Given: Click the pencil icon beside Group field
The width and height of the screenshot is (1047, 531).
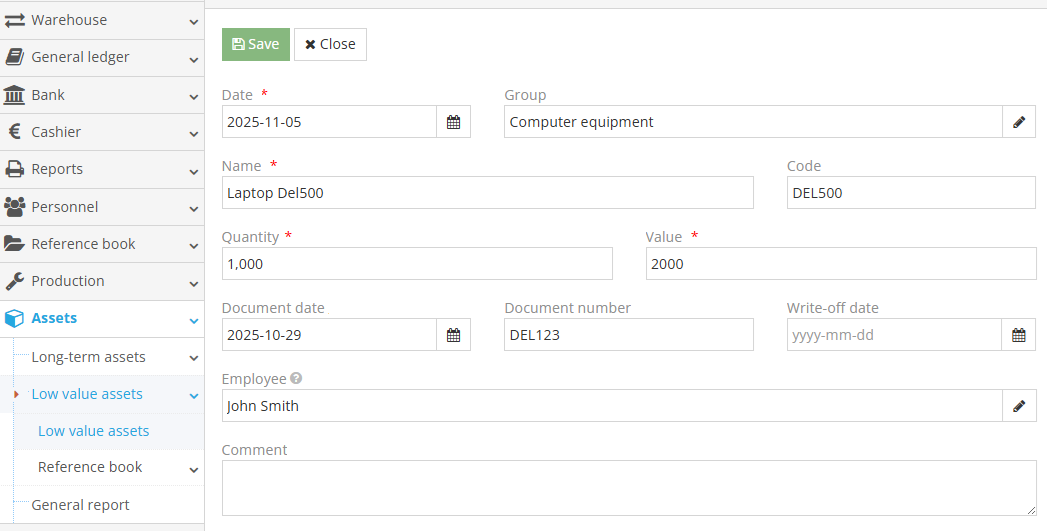Looking at the screenshot, I should tap(1018, 122).
